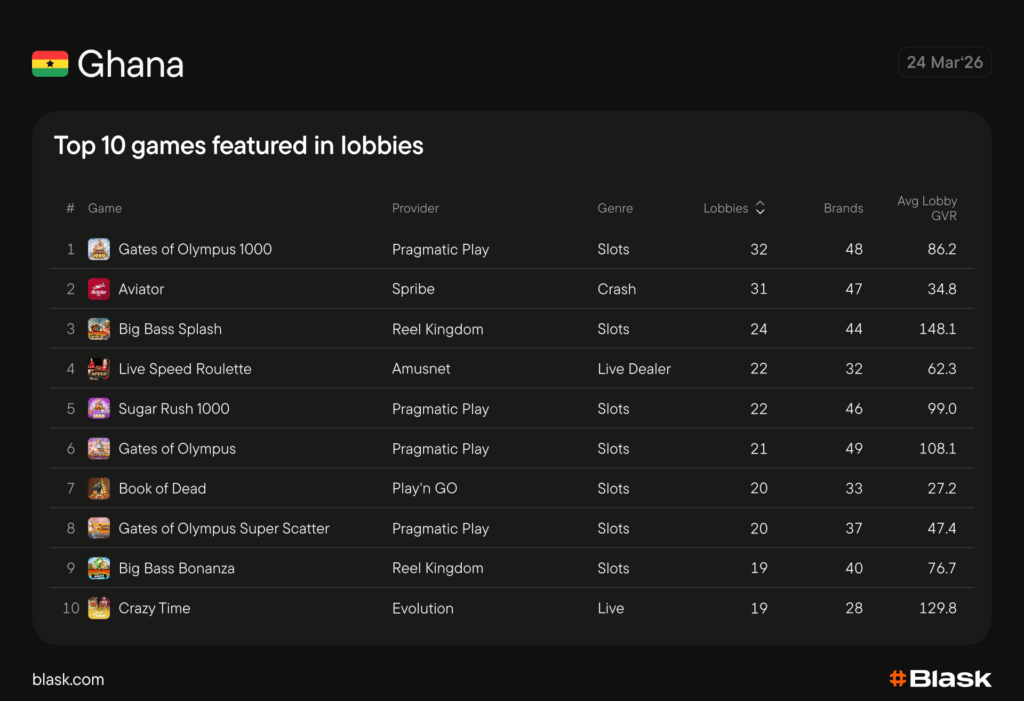Click the Big Bass Bonanza game icon
The image size is (1024, 701).
(99, 568)
